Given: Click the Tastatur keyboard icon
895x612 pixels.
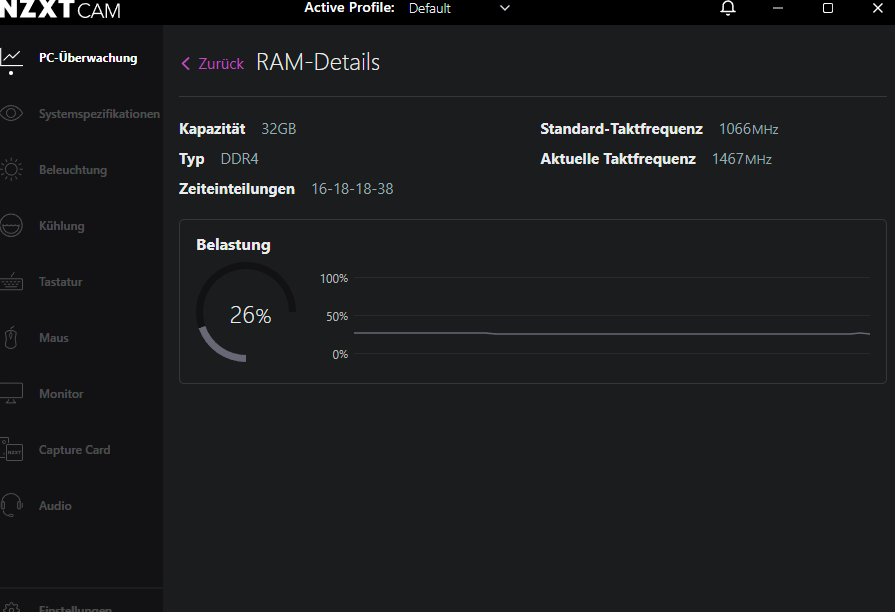Looking at the screenshot, I should pyautogui.click(x=11, y=282).
